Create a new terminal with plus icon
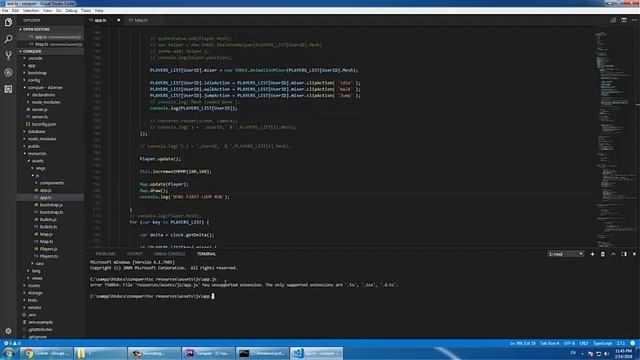Screen dimensions: 640x360 tap(592, 254)
